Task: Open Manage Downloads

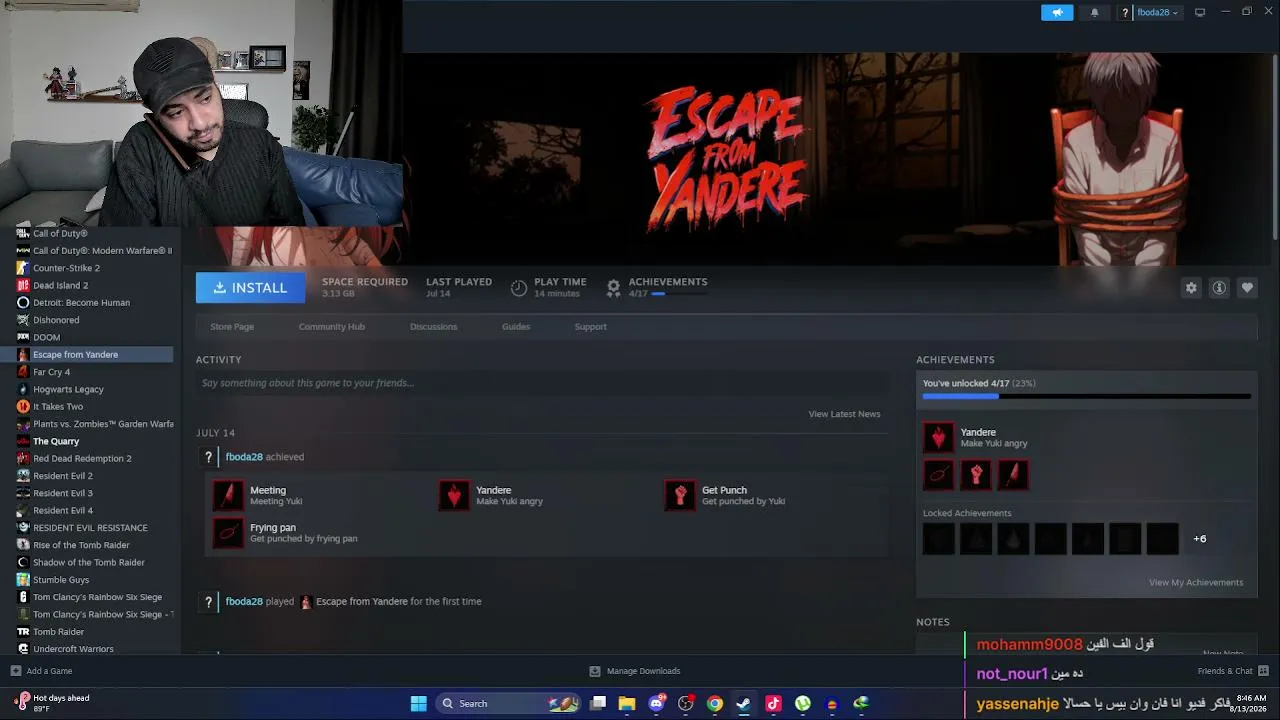Action: 634,671
